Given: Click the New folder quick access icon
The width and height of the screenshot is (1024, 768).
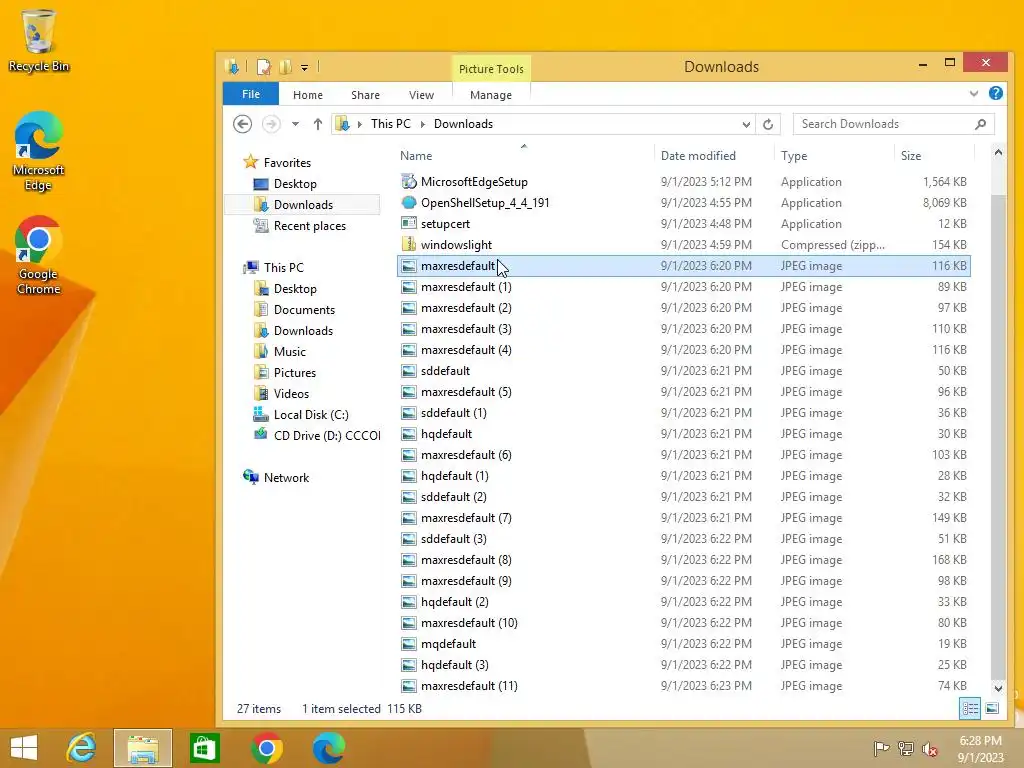Looking at the screenshot, I should (285, 67).
